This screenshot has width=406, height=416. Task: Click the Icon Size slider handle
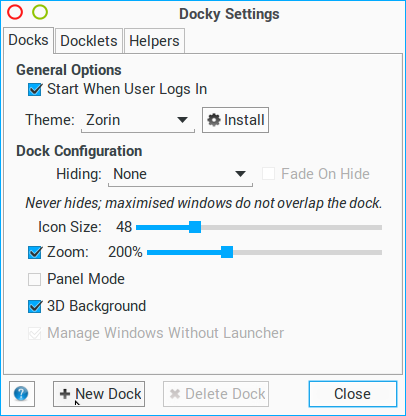tap(195, 227)
